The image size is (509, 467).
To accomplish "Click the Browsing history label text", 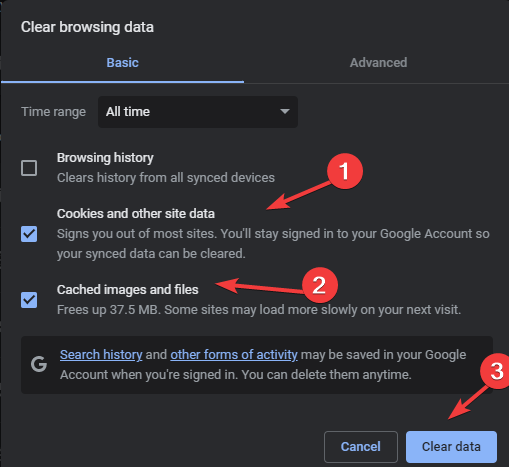I will (x=105, y=158).
